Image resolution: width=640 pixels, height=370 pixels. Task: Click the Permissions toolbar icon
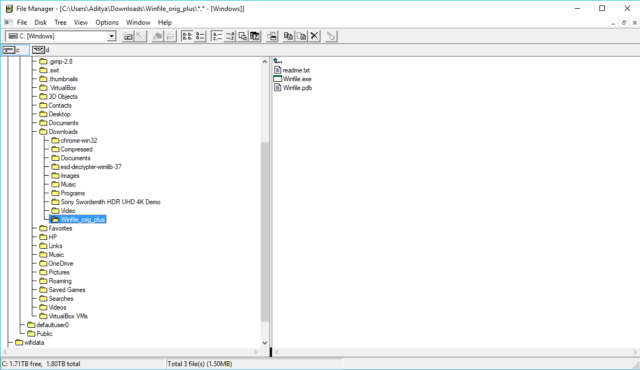(x=331, y=36)
